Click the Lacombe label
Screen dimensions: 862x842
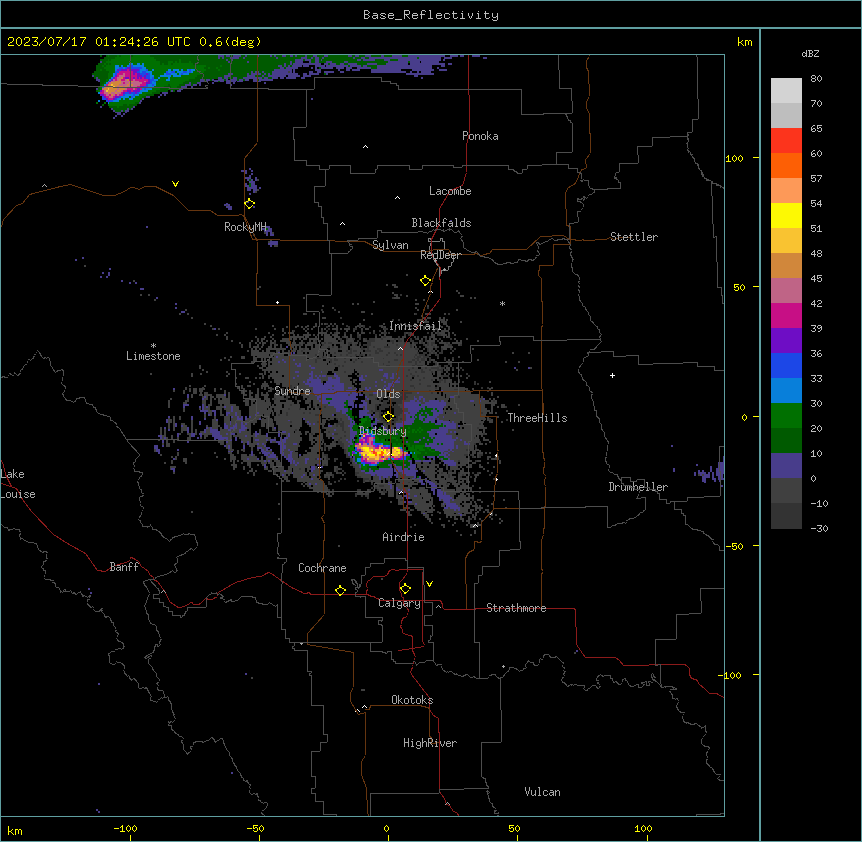[x=450, y=191]
